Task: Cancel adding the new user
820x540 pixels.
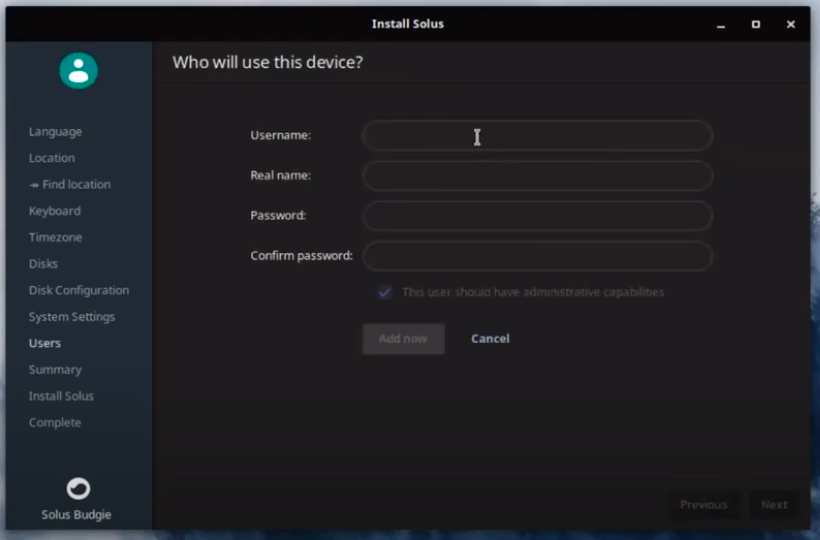Action: point(490,339)
